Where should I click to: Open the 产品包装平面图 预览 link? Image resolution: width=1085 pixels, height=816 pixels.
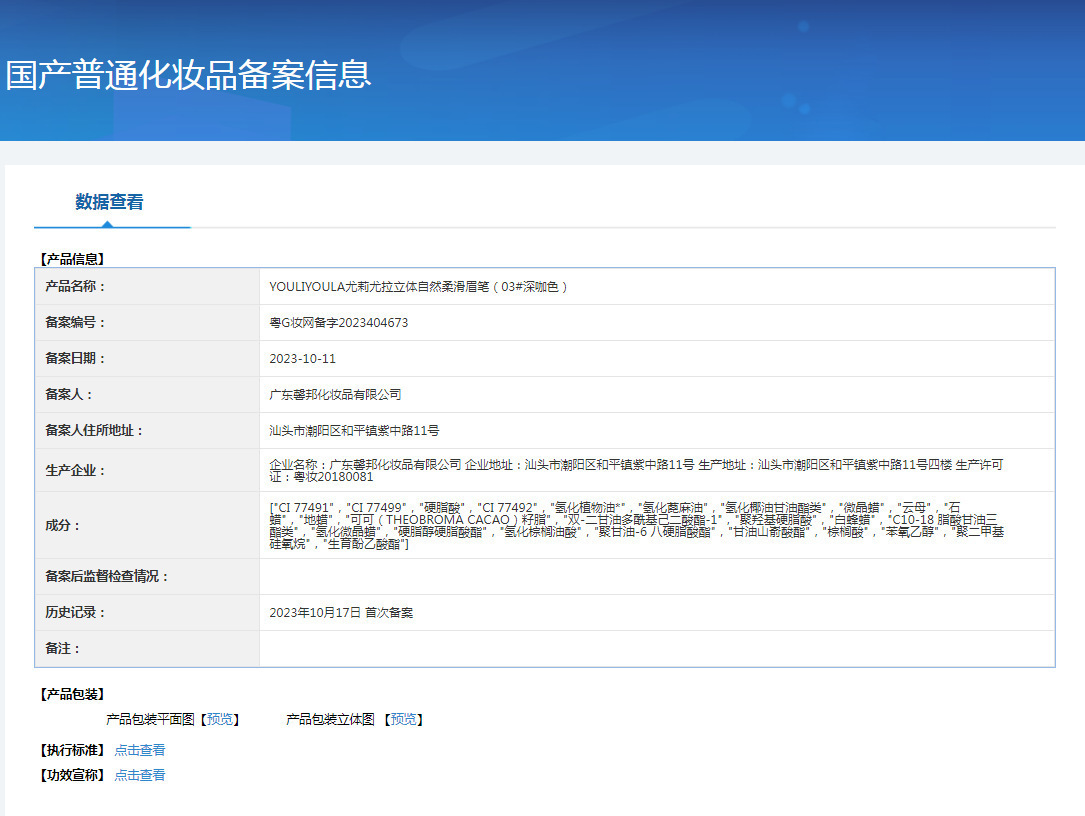coord(220,720)
